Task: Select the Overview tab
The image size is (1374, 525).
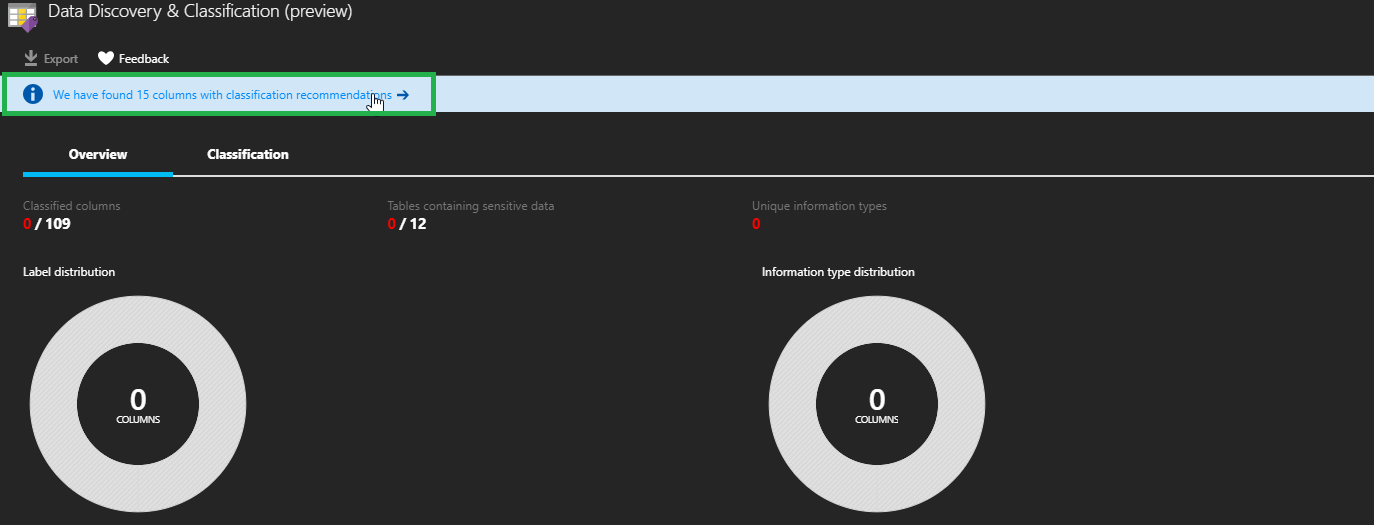Action: 98,155
